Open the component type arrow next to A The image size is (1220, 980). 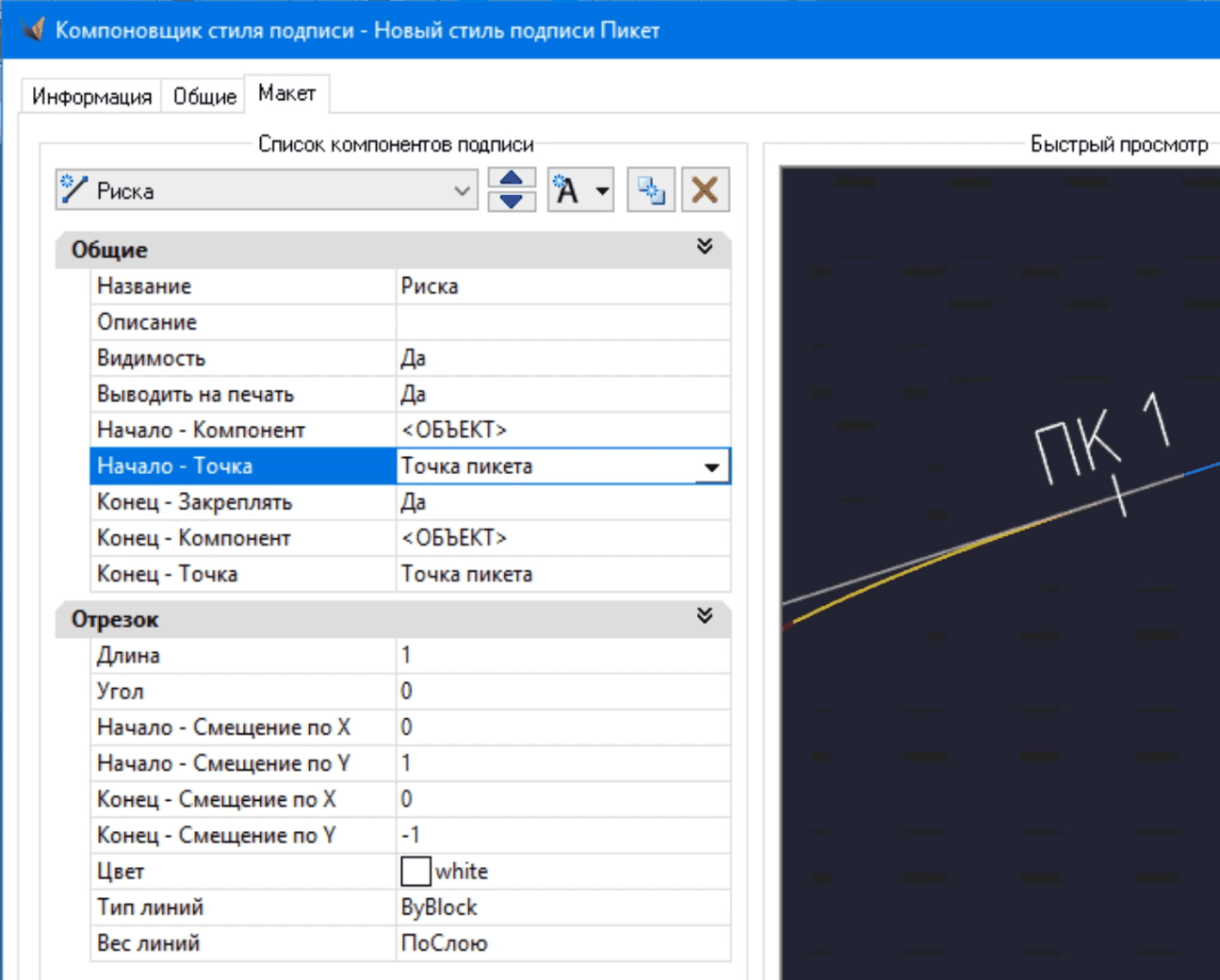click(x=603, y=191)
